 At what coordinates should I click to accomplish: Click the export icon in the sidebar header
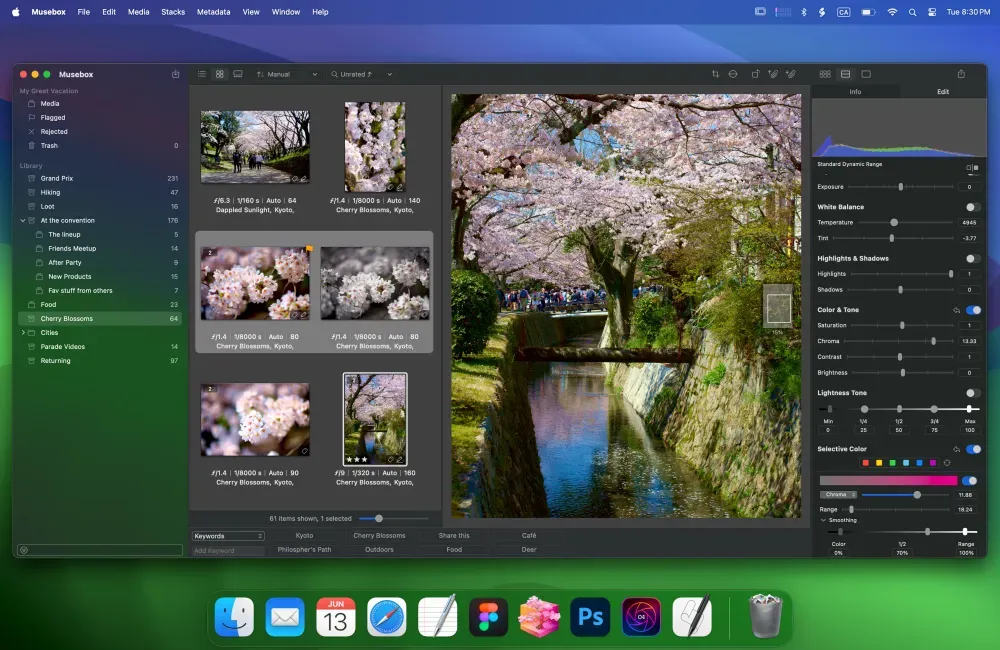tap(176, 73)
